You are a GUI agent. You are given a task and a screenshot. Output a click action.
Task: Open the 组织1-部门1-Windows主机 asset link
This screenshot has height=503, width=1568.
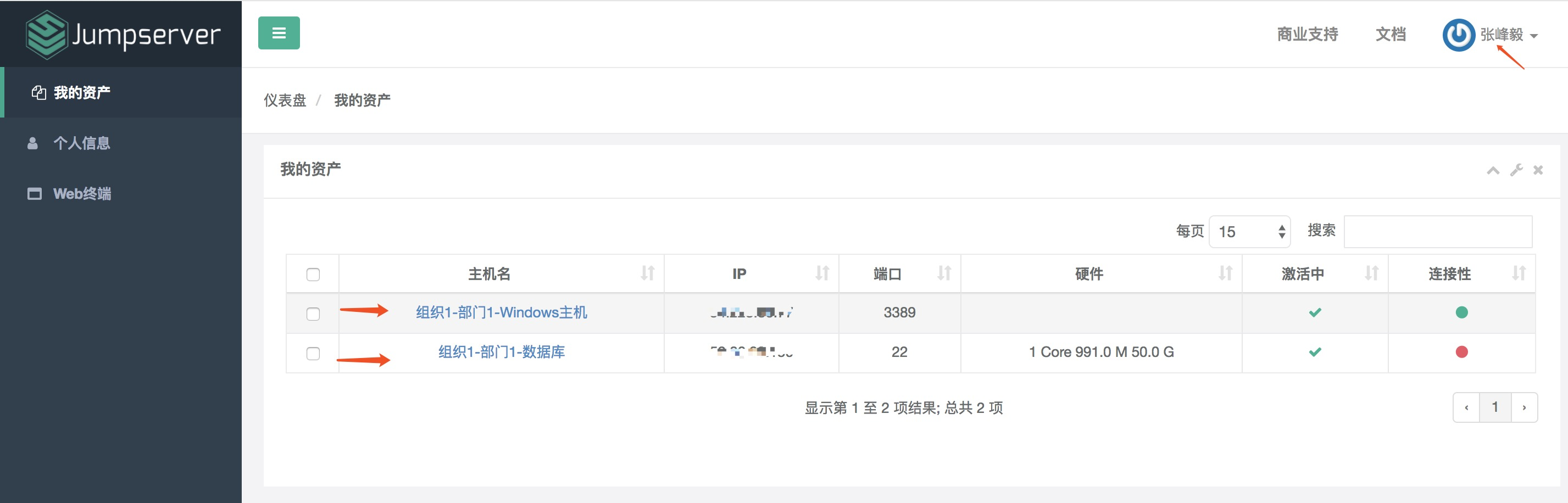point(501,312)
